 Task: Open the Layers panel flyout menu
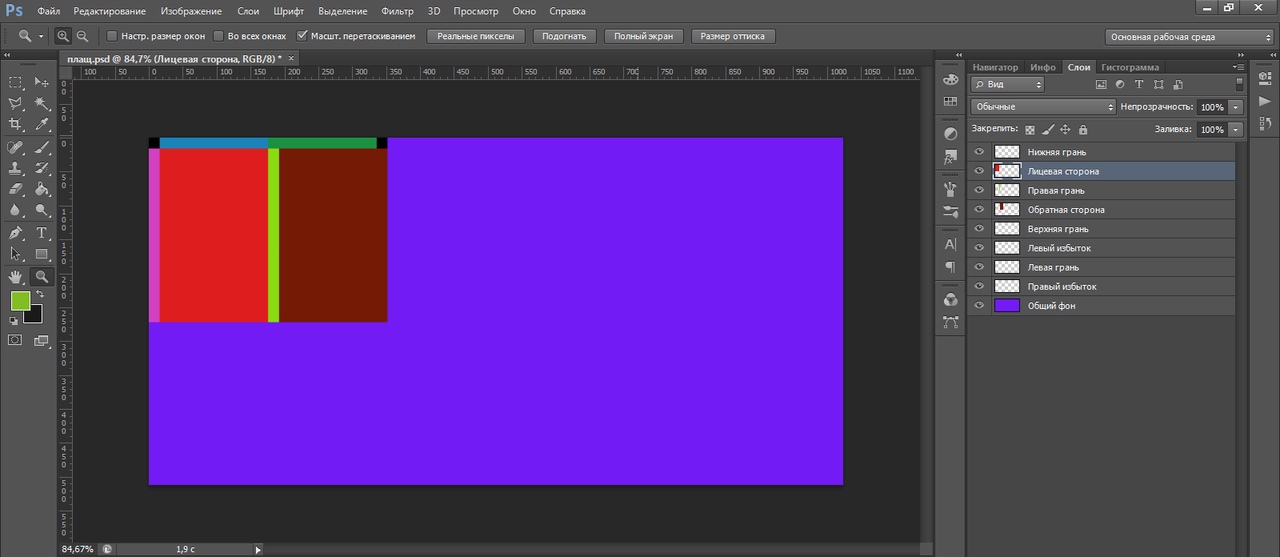(1239, 67)
